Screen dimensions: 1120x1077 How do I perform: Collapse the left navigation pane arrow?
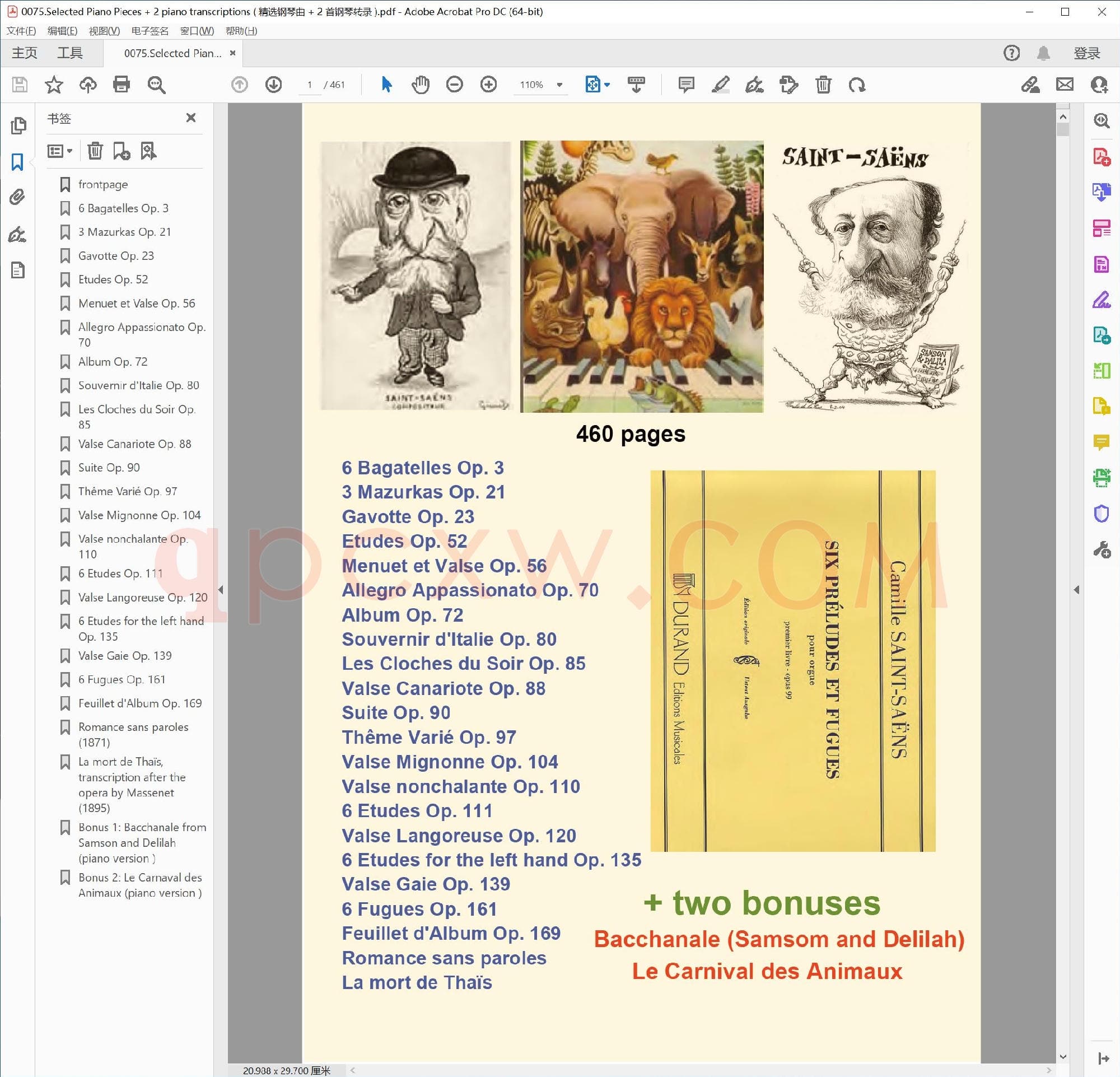(221, 590)
